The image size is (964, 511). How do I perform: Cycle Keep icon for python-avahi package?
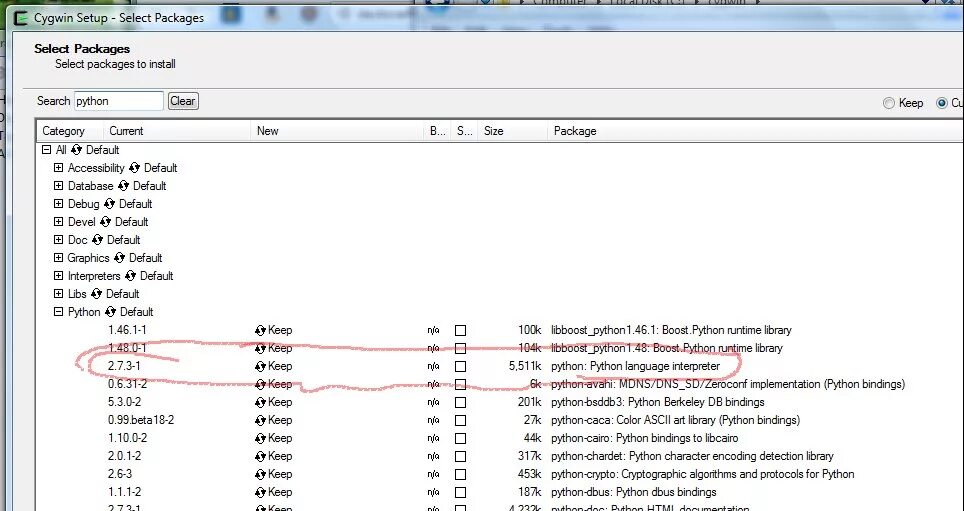[260, 384]
